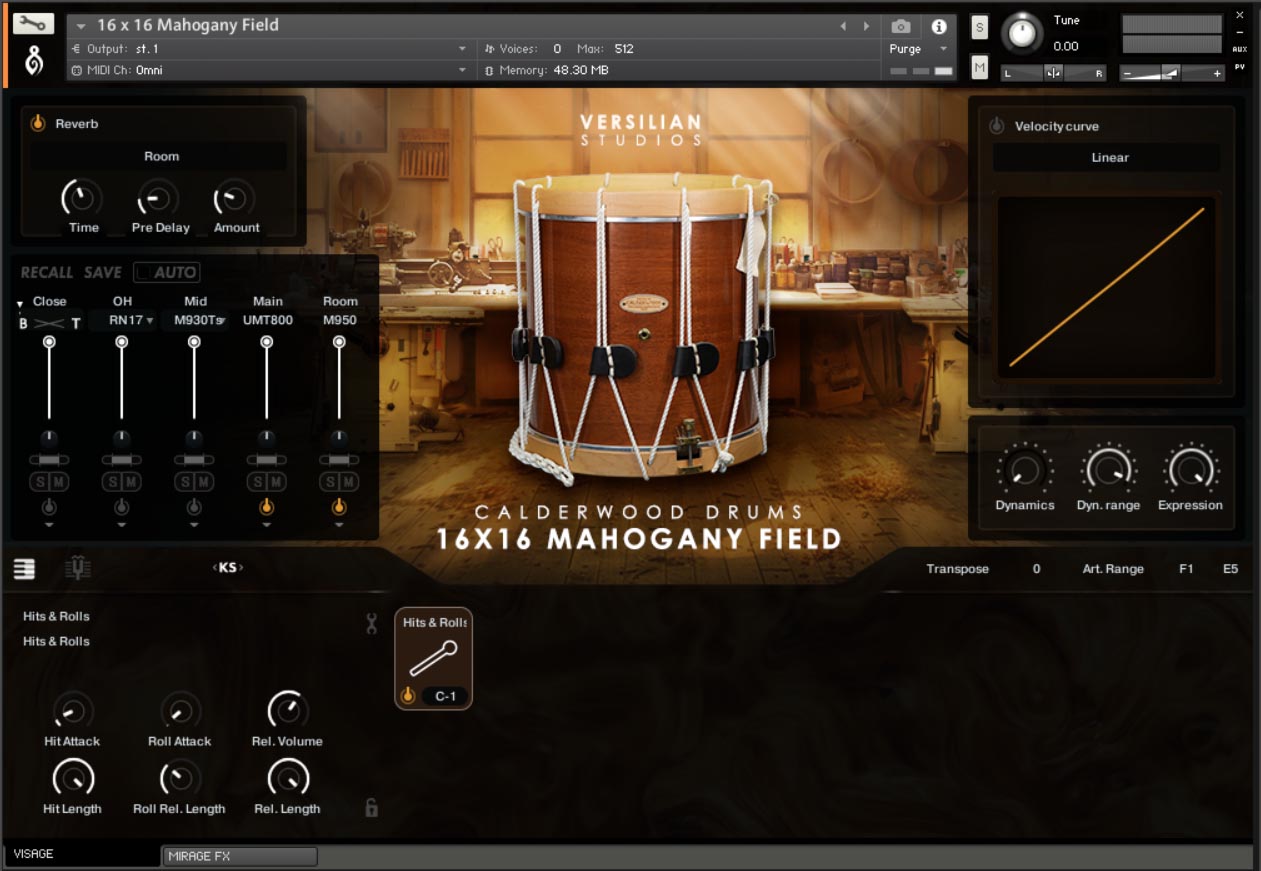Screen dimensions: 1261x871
Task: Disable the Room mic power button
Action: pos(339,507)
